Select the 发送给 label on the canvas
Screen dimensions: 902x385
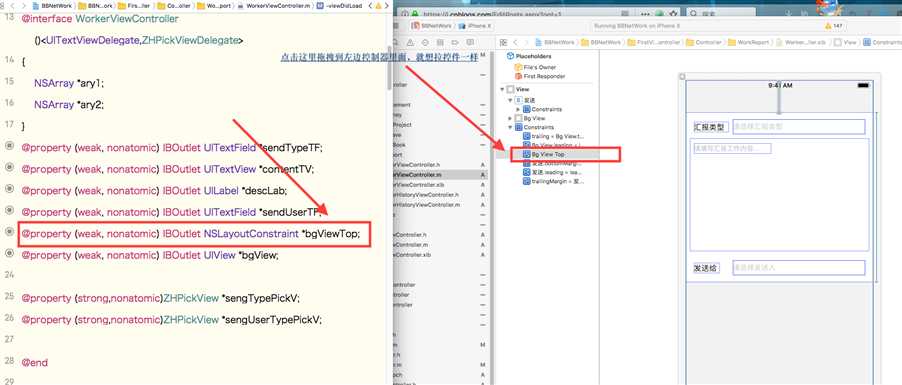(706, 268)
